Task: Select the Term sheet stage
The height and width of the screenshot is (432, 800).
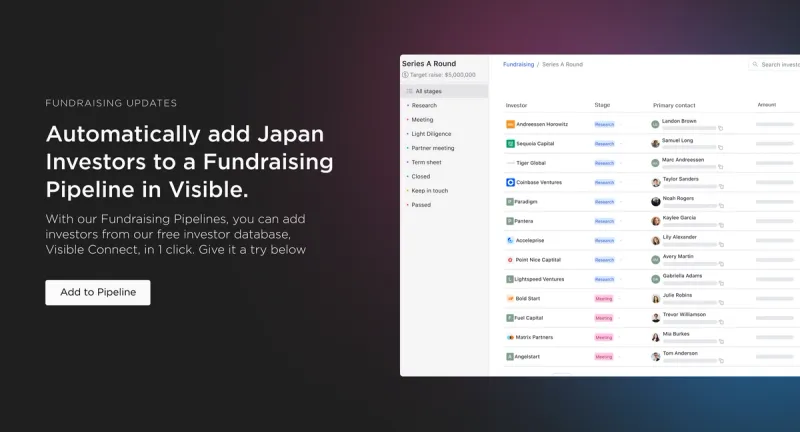Action: (x=427, y=162)
